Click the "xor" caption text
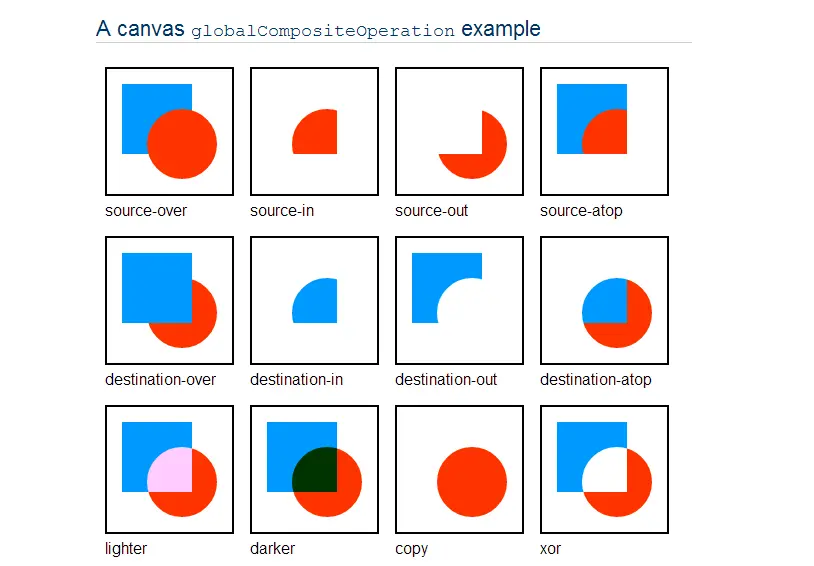Image resolution: width=814 pixels, height=566 pixels. pyautogui.click(x=550, y=549)
